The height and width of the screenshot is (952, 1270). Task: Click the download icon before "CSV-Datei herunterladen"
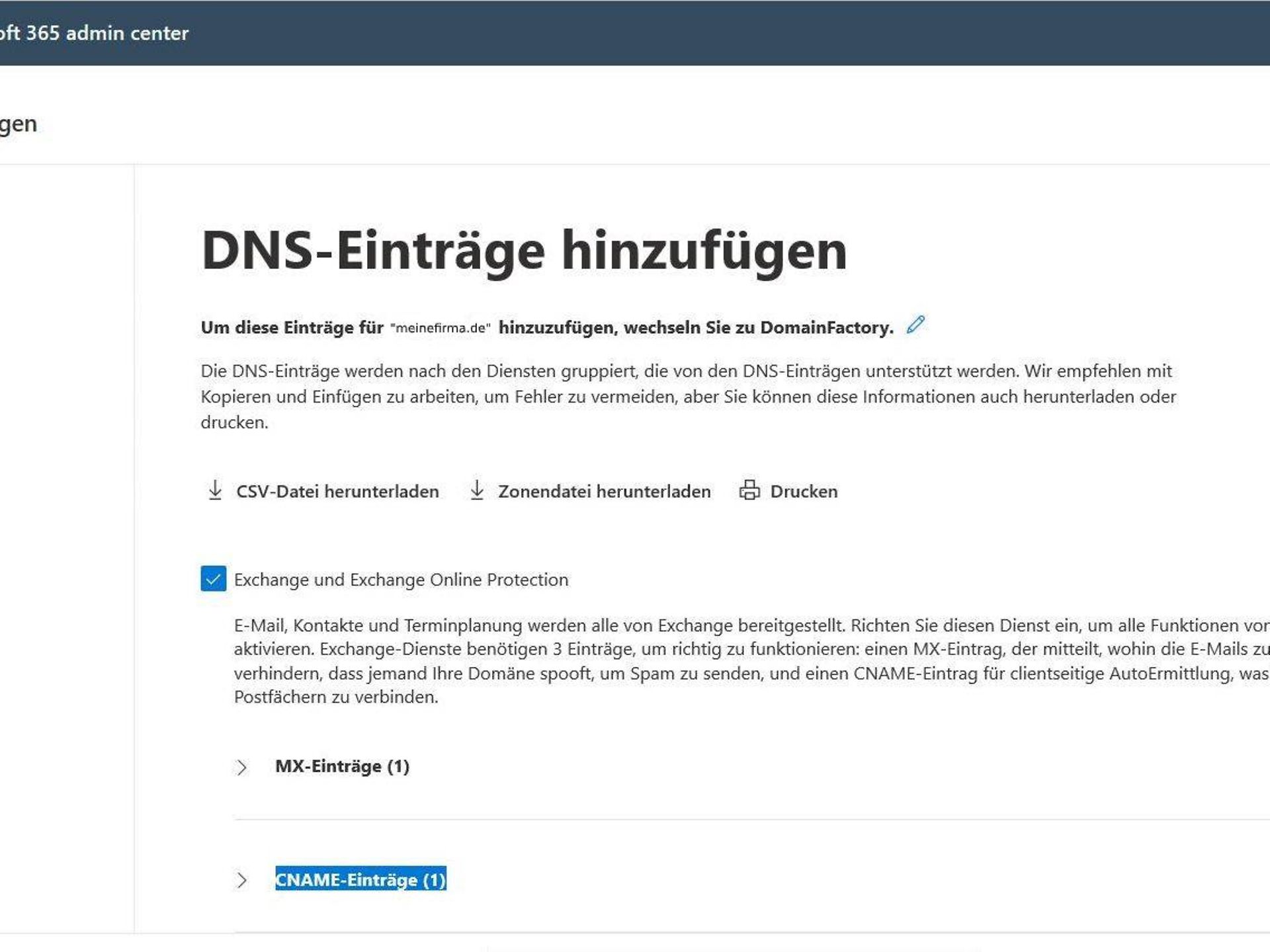[215, 491]
